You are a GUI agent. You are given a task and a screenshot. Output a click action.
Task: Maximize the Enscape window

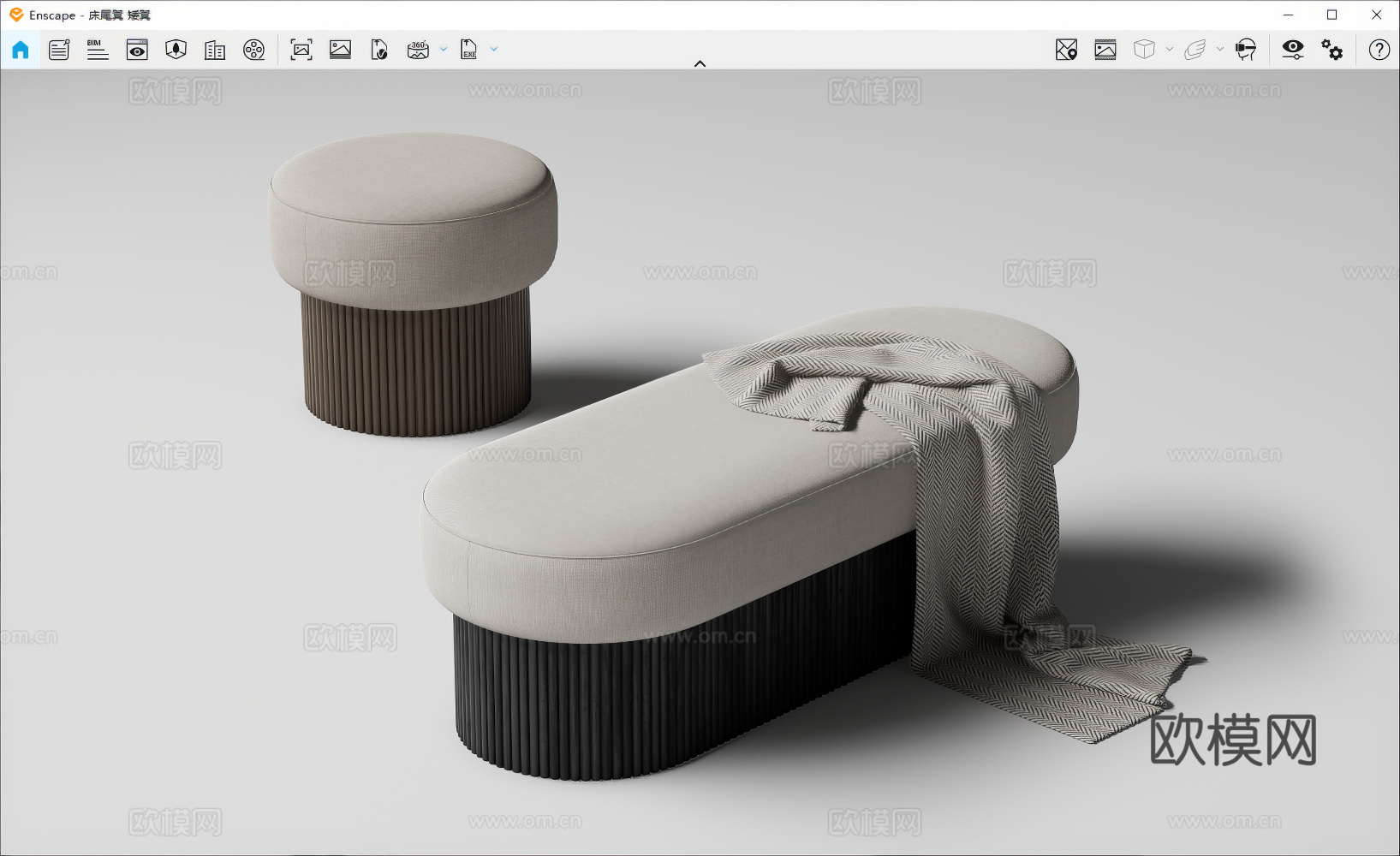[1331, 15]
